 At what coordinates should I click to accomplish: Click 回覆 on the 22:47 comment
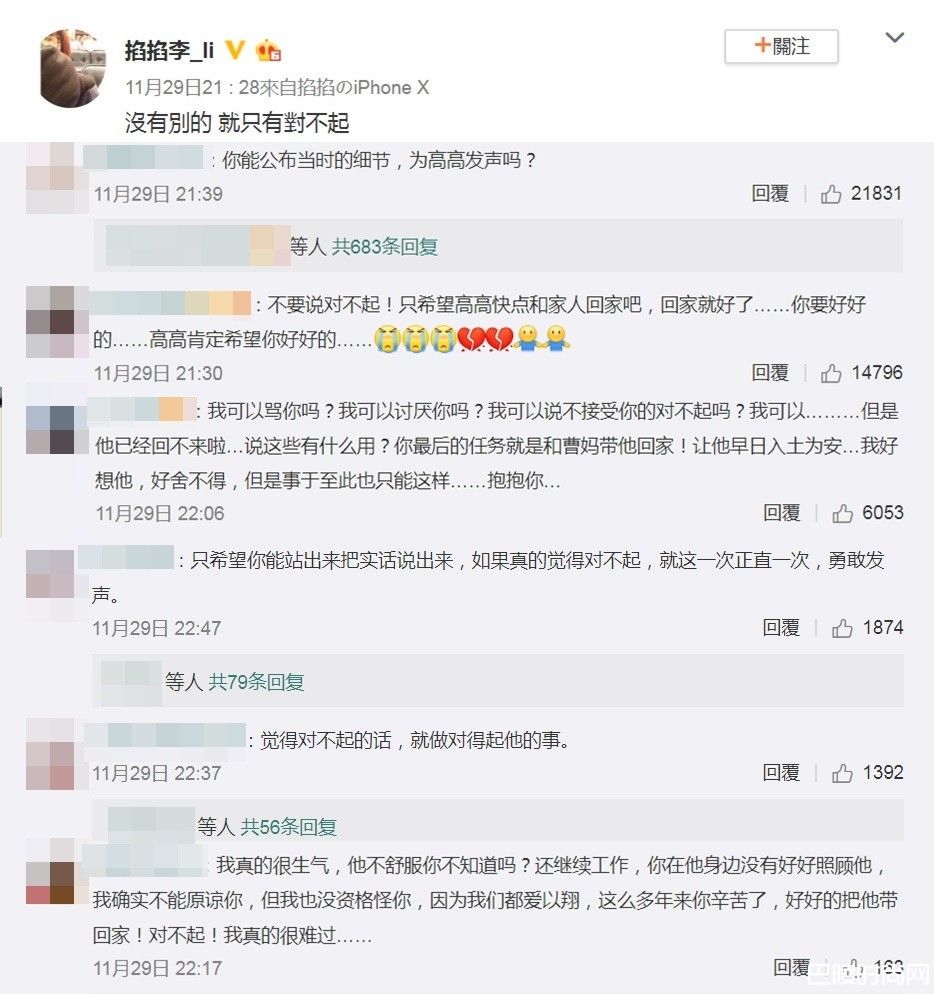pos(781,628)
